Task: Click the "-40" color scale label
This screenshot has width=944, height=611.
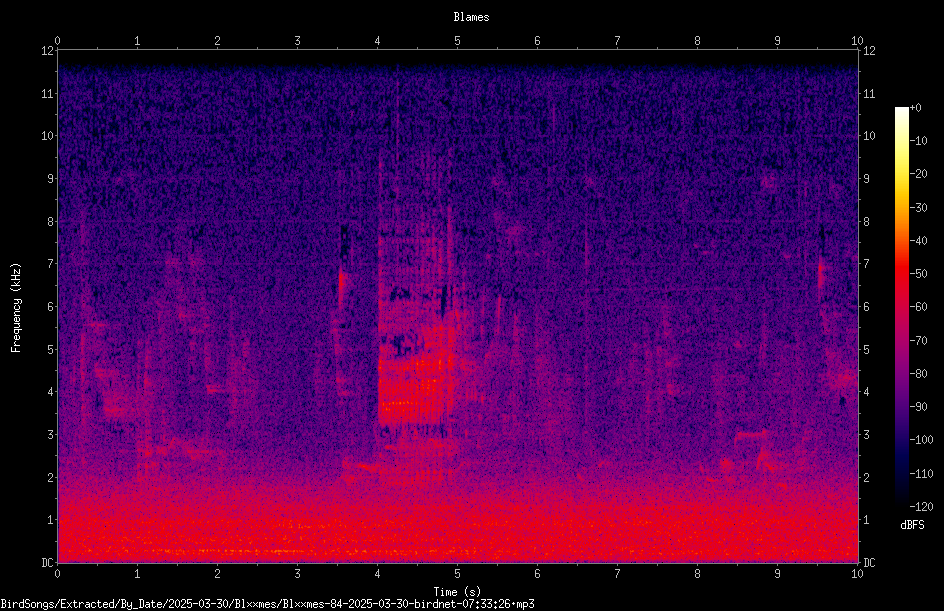Action: (919, 241)
